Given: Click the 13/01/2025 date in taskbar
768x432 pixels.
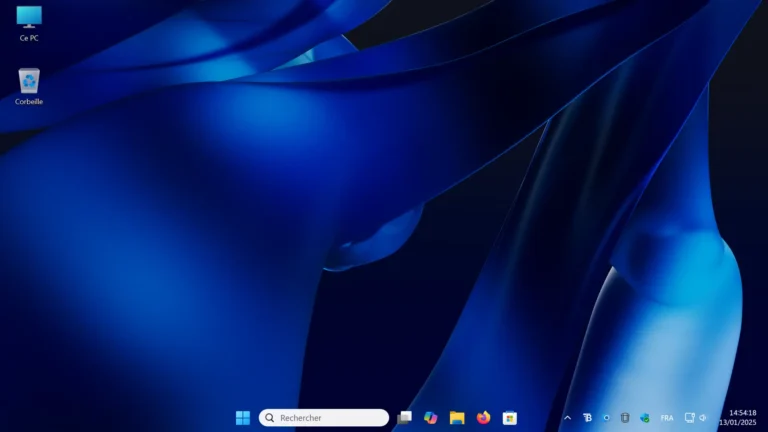Looking at the screenshot, I should point(742,423).
